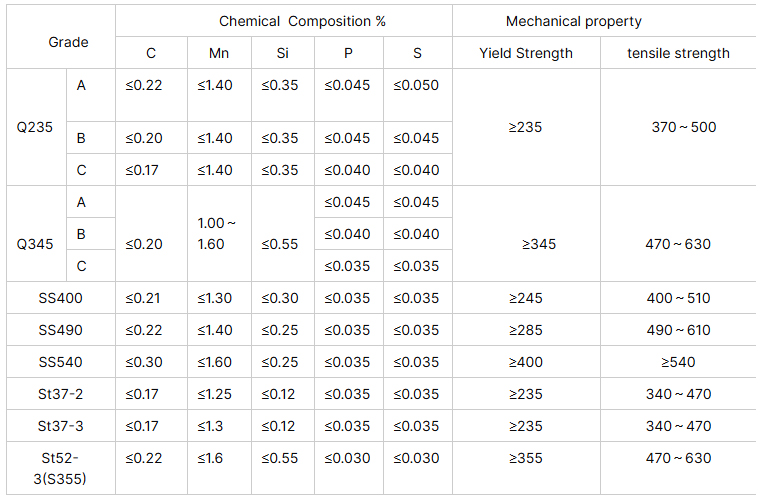Select the Q235 grade cell
The image size is (767, 501).
click(35, 127)
